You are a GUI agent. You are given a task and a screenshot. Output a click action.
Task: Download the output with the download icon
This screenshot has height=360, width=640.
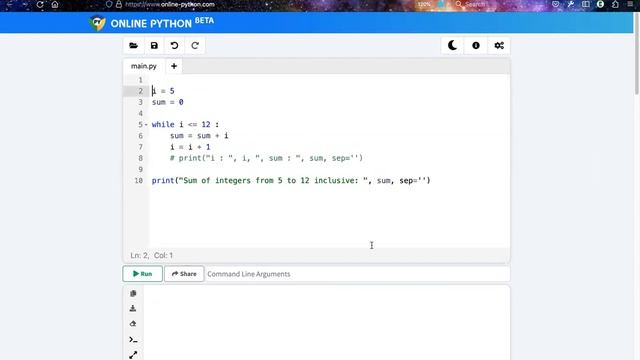pos(133,309)
